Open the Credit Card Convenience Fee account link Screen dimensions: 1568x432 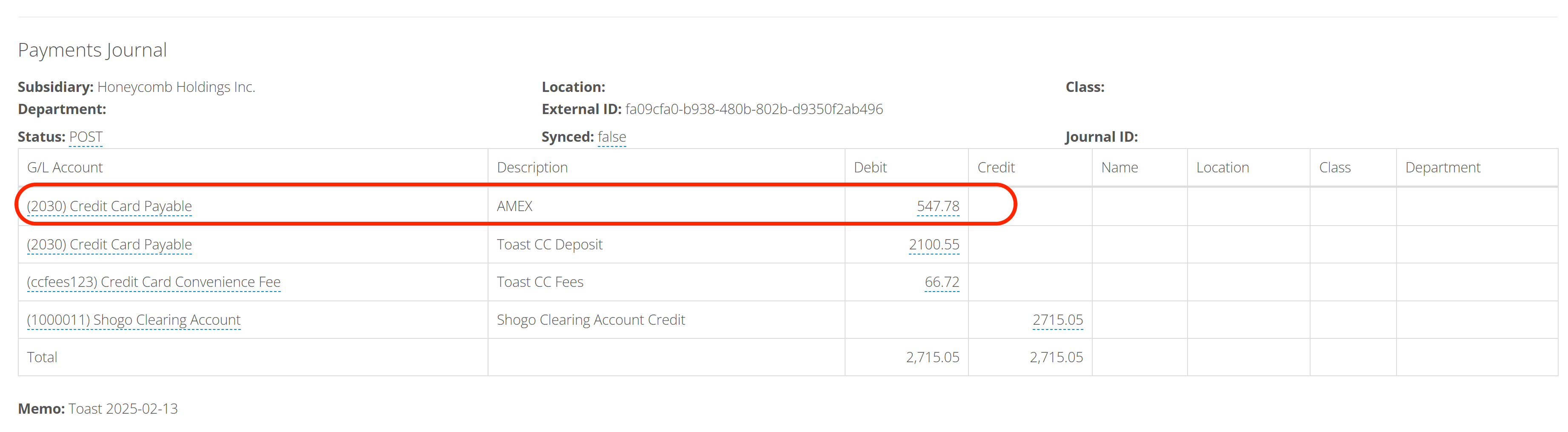(153, 282)
